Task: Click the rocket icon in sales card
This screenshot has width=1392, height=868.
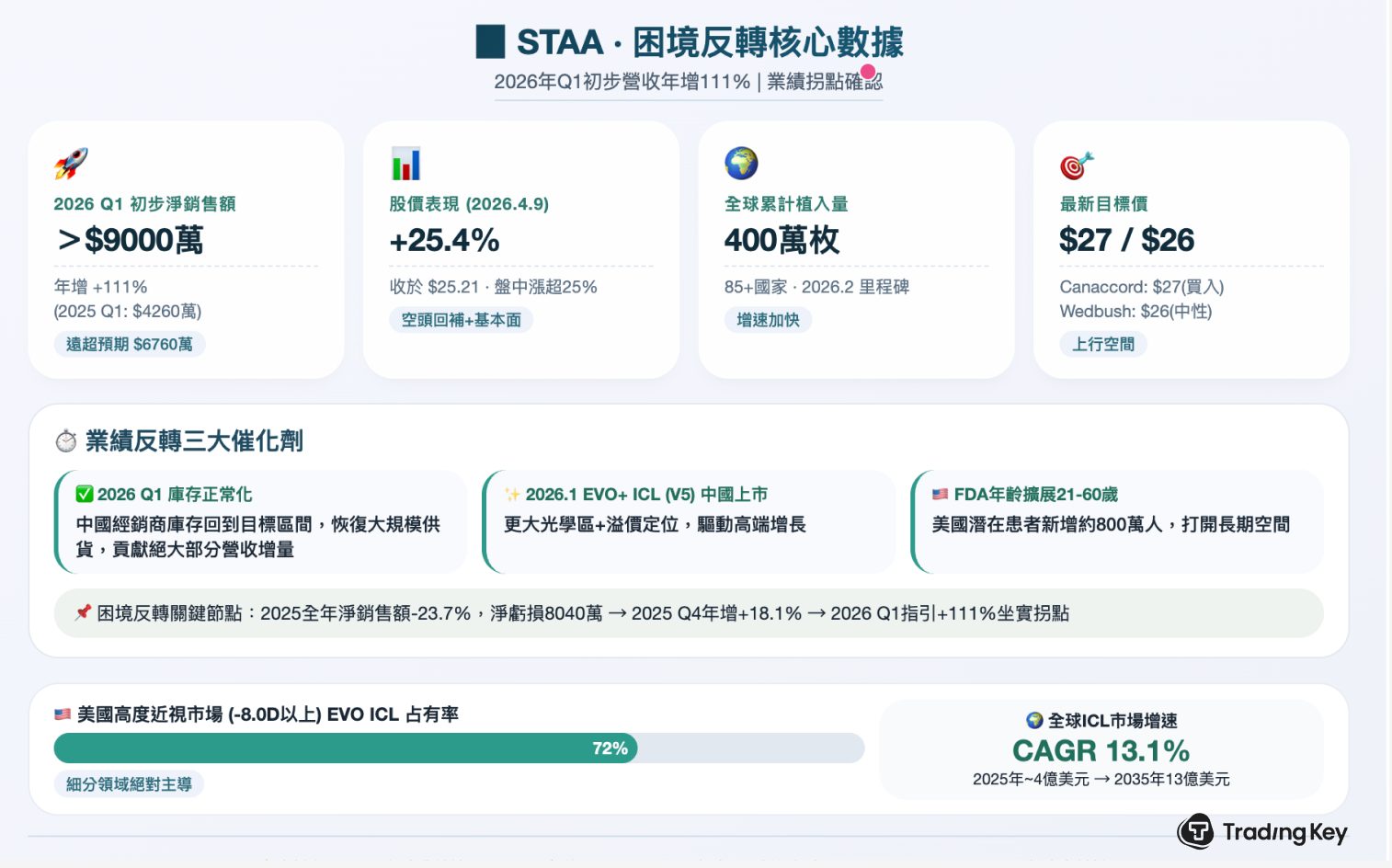Action: click(x=71, y=164)
